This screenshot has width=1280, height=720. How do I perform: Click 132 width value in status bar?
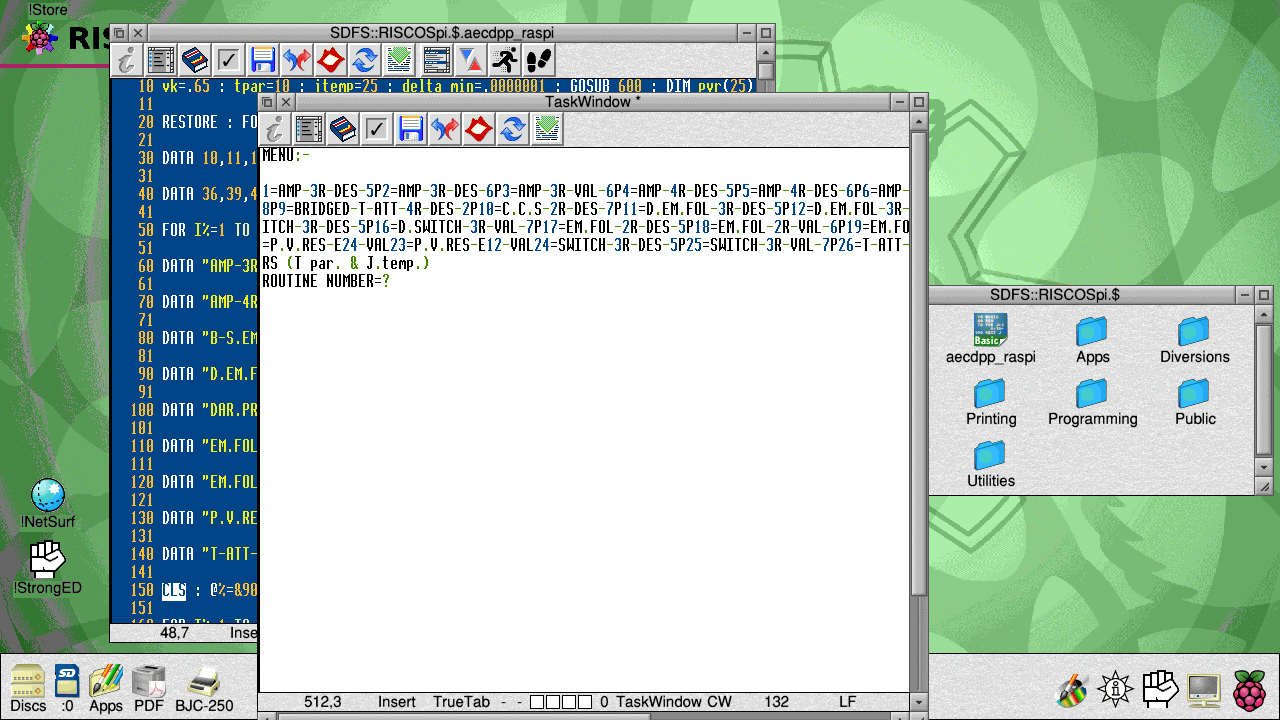pos(776,702)
